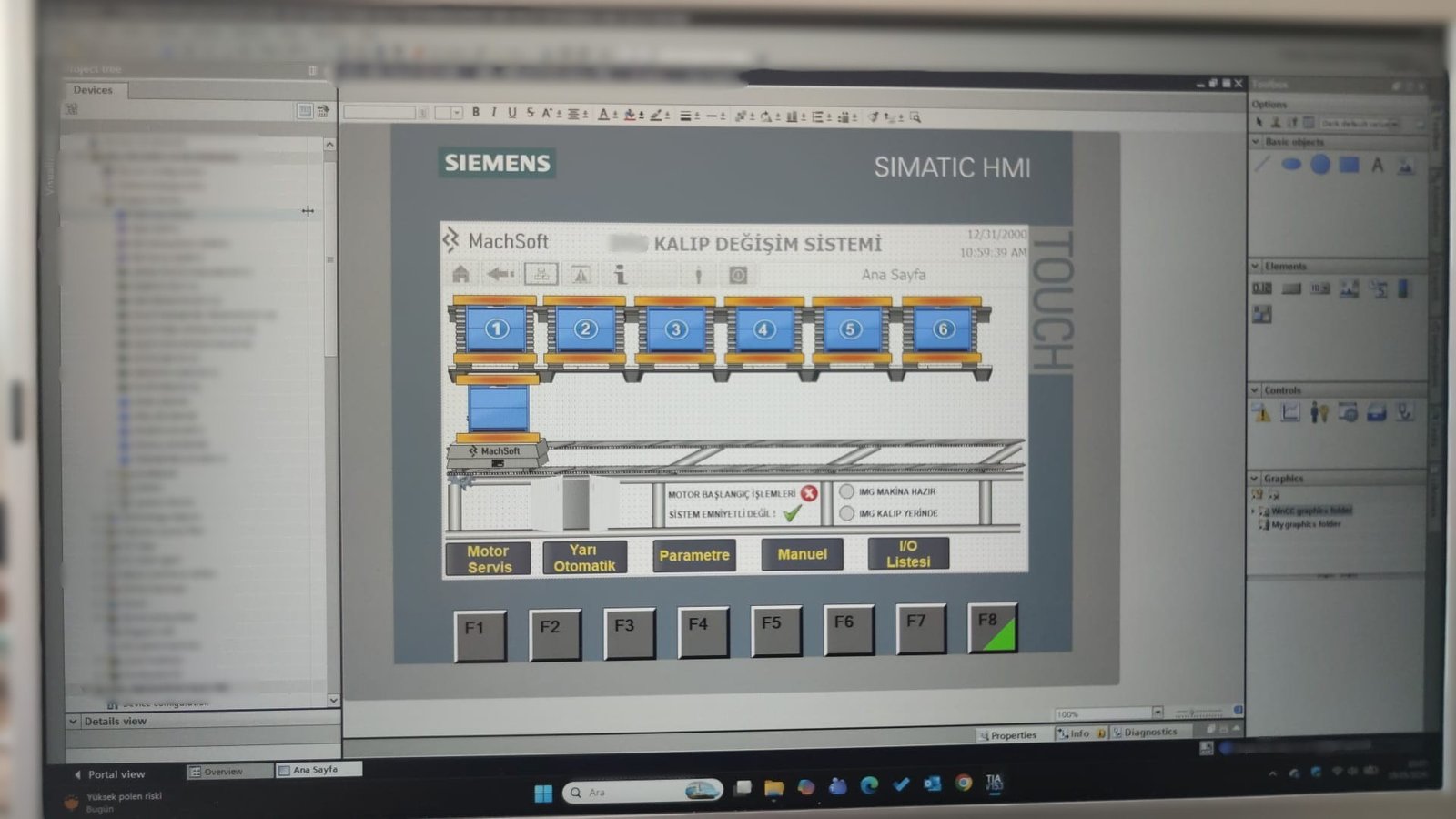The image size is (1456, 819).
Task: Click the info 'i' icon in HMI screen
Action: pos(620,274)
